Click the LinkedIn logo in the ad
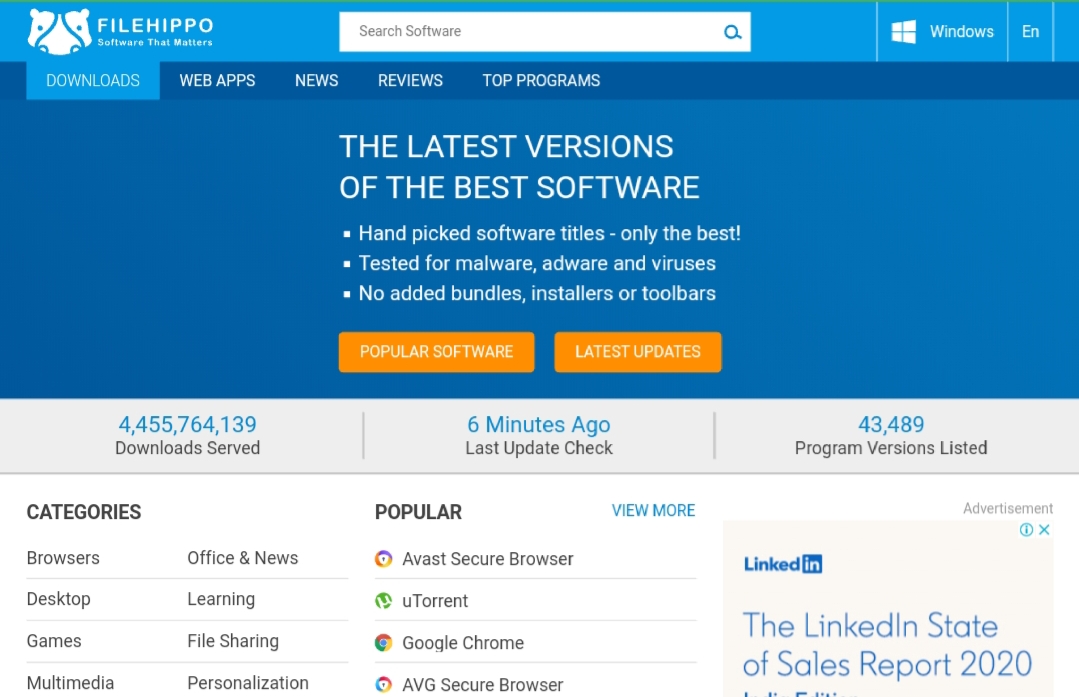 click(x=783, y=564)
